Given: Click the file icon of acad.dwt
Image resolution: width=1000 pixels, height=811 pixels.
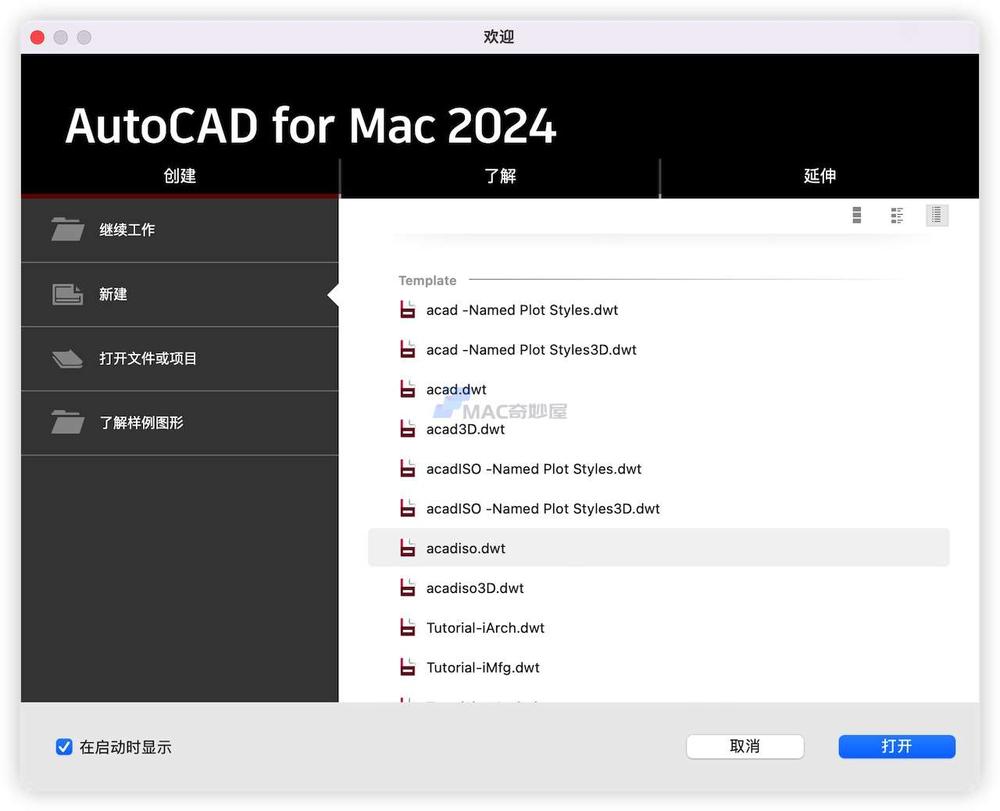Looking at the screenshot, I should pyautogui.click(x=408, y=389).
